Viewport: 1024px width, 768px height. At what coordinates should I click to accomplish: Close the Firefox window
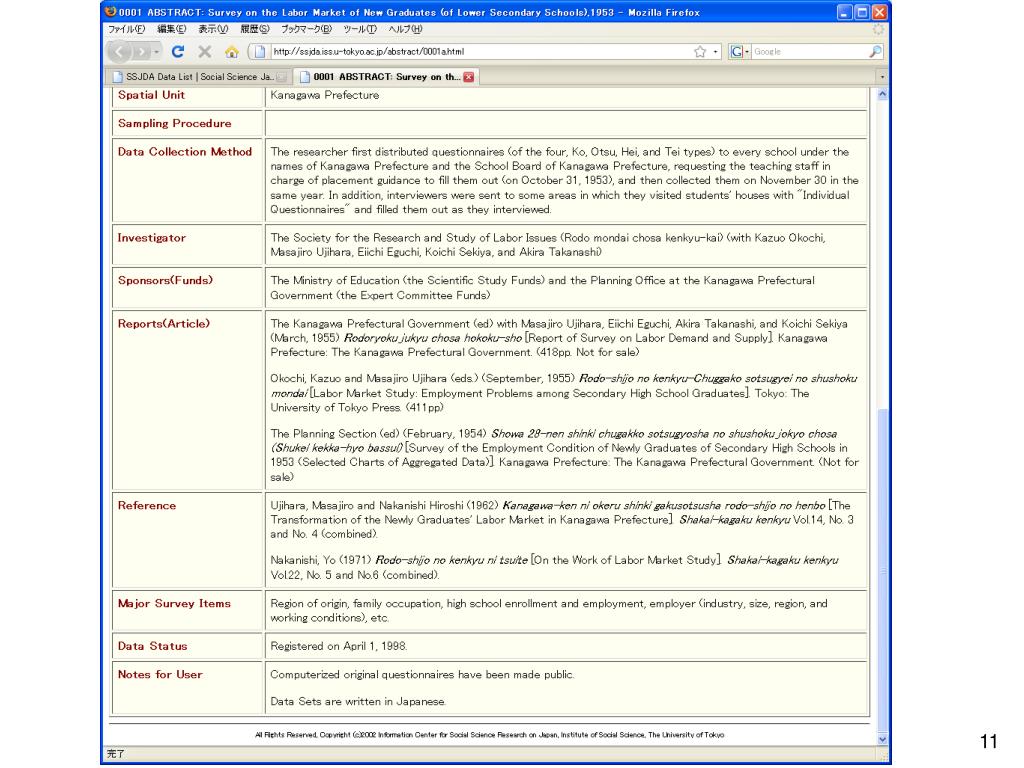click(x=880, y=12)
